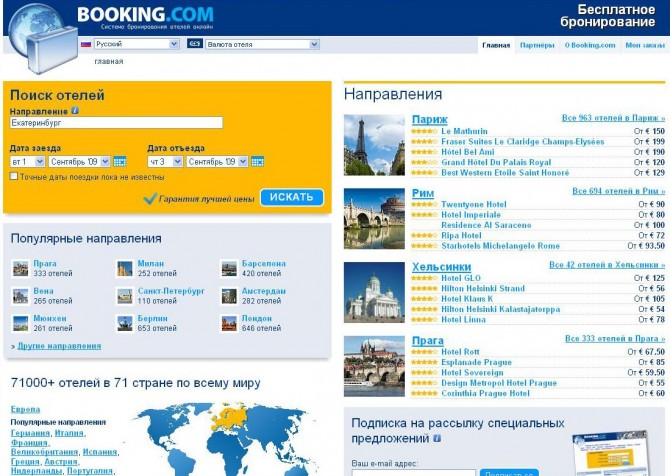Screen dimensions: 670x476
Task: Open 'Все 42 отелей в Хельсинки' link
Action: click(x=607, y=265)
